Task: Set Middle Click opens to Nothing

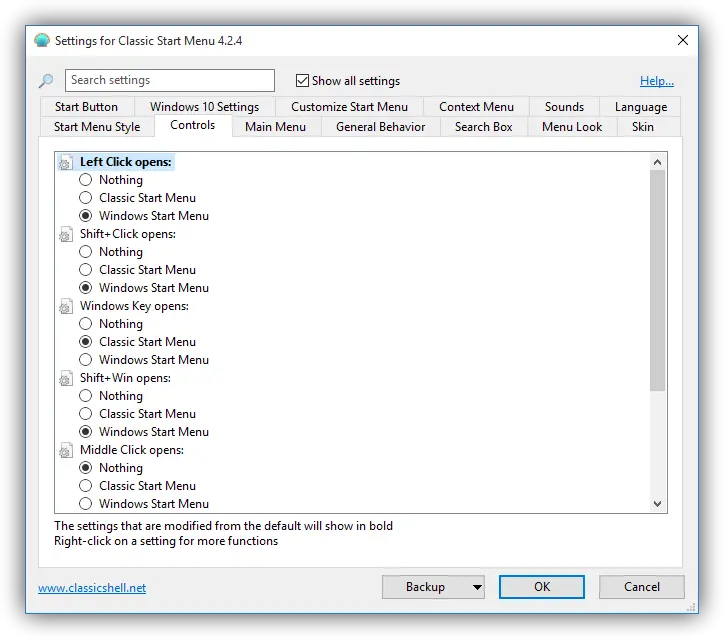Action: pyautogui.click(x=85, y=468)
